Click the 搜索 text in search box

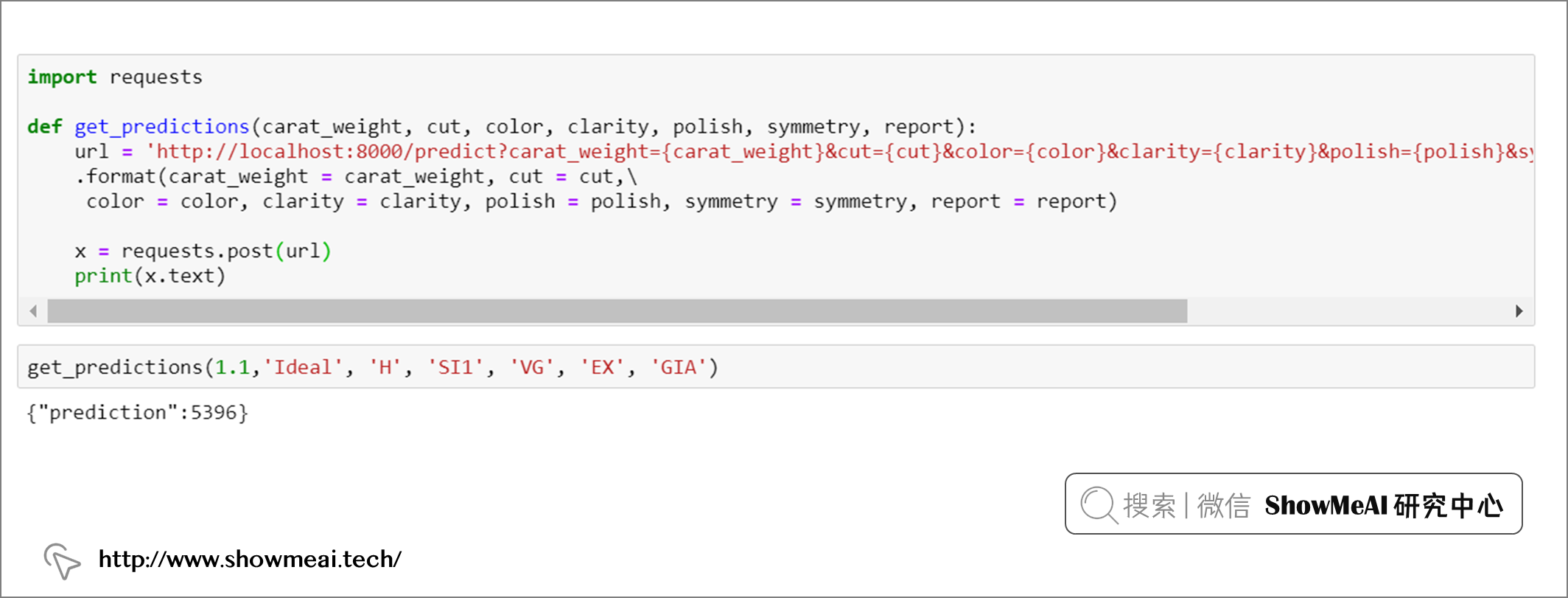click(1149, 506)
